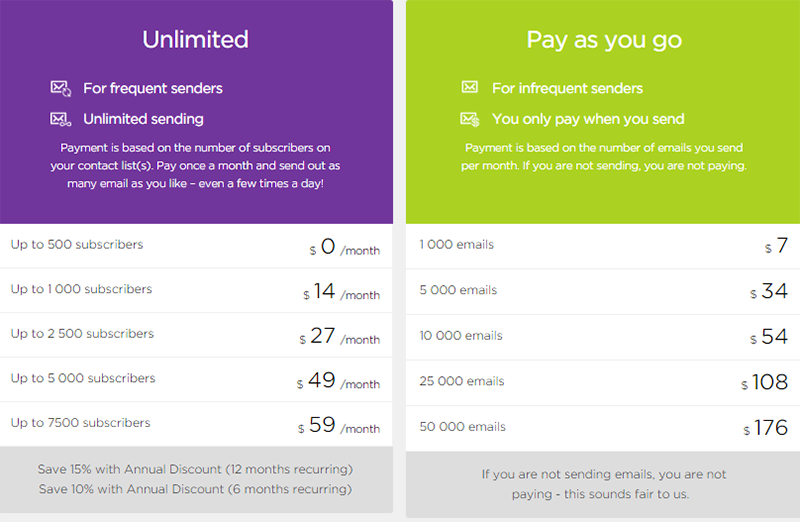Click the envelope icon beside For frequent senders

(x=60, y=88)
